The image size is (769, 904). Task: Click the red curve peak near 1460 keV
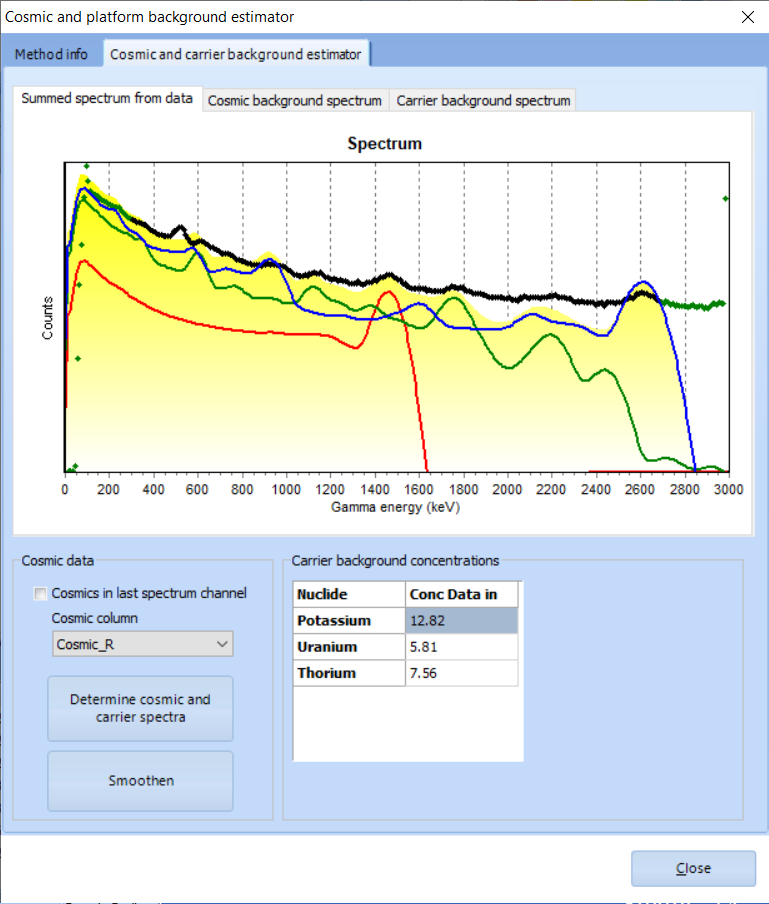(390, 294)
